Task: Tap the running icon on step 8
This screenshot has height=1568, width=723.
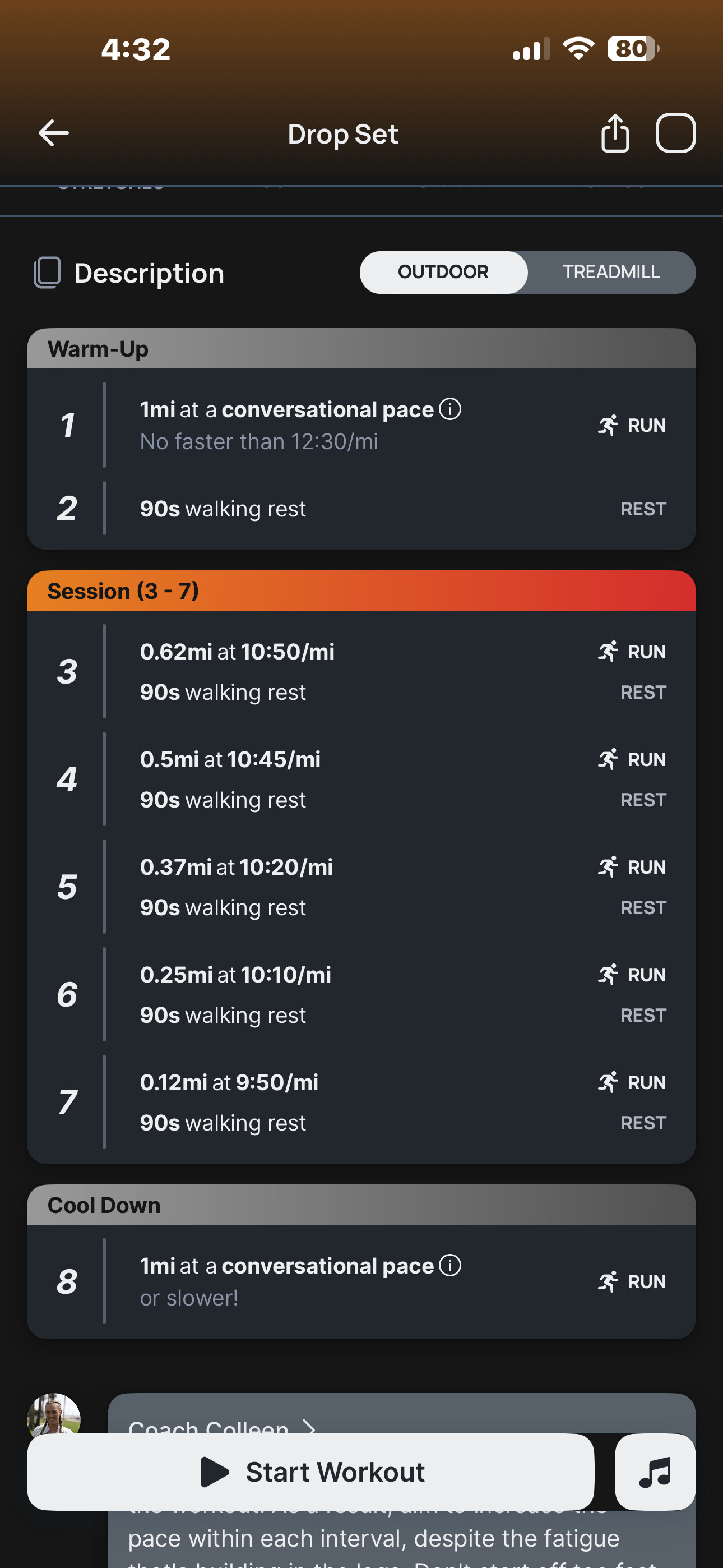Action: coord(608,1281)
